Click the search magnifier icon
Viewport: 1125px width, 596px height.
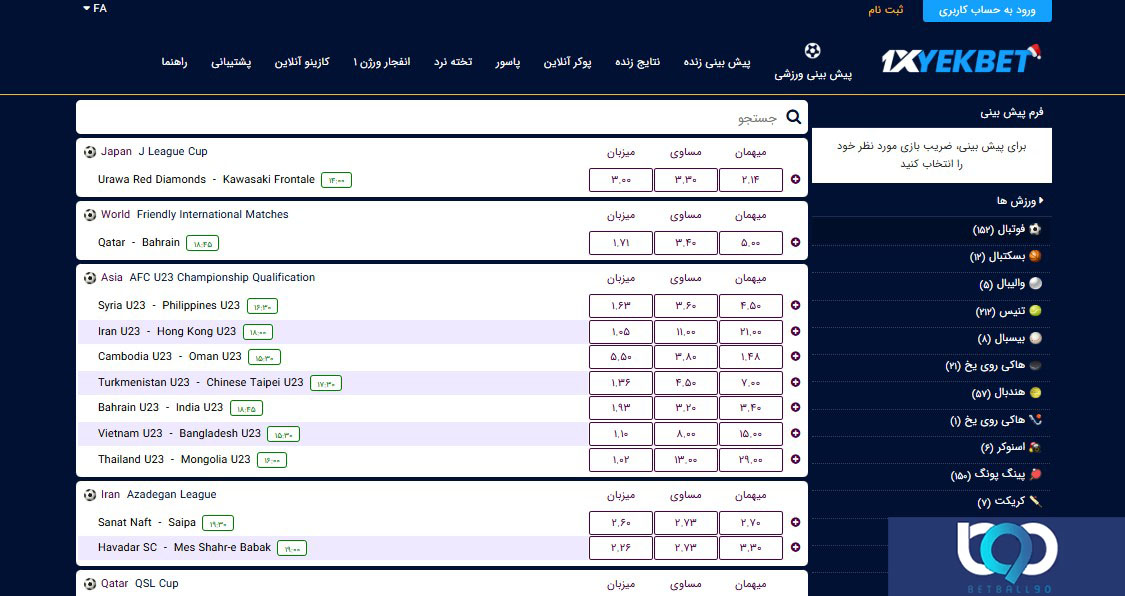794,118
